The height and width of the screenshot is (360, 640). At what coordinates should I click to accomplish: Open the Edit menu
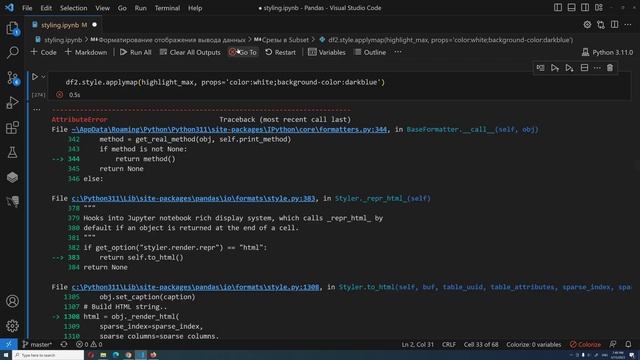click(x=46, y=8)
